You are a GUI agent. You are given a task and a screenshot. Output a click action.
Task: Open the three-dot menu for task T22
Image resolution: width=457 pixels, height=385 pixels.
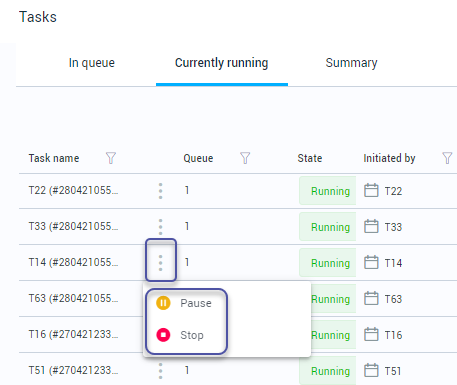[160, 191]
